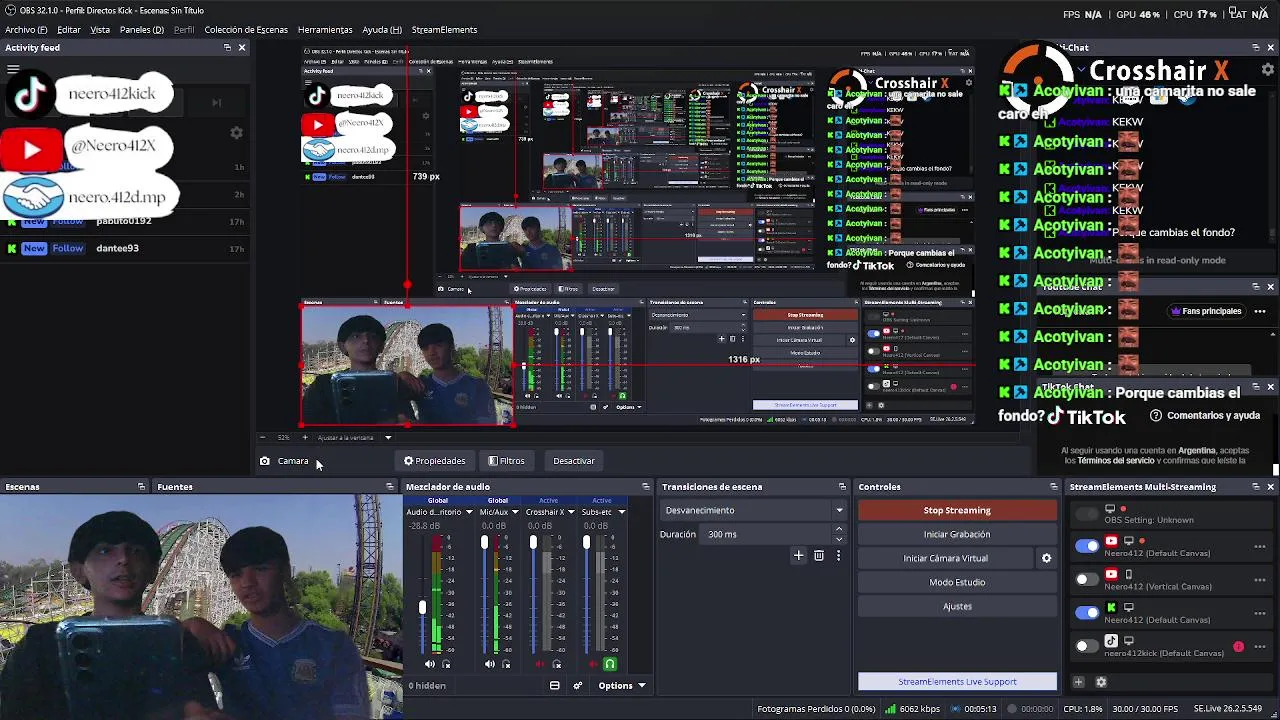1280x720 pixels.
Task: Open Crosshair X channel dropdown arrow
Action: (x=573, y=512)
